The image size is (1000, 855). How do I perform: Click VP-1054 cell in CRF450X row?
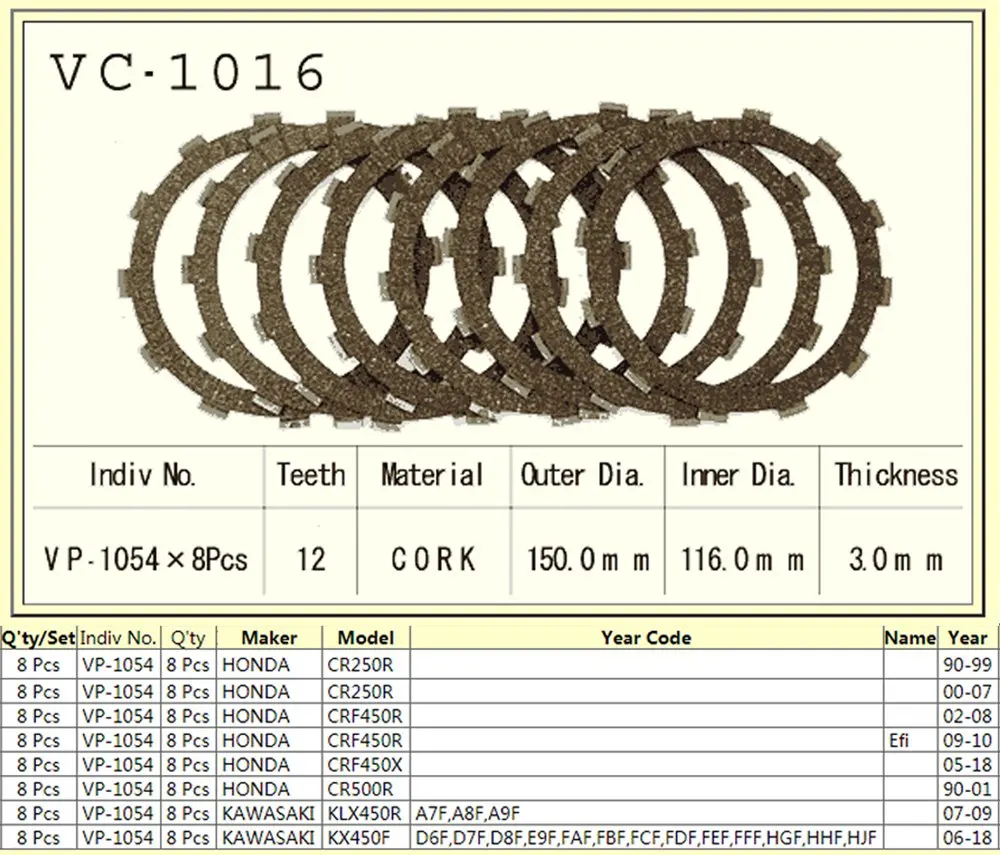(x=118, y=764)
